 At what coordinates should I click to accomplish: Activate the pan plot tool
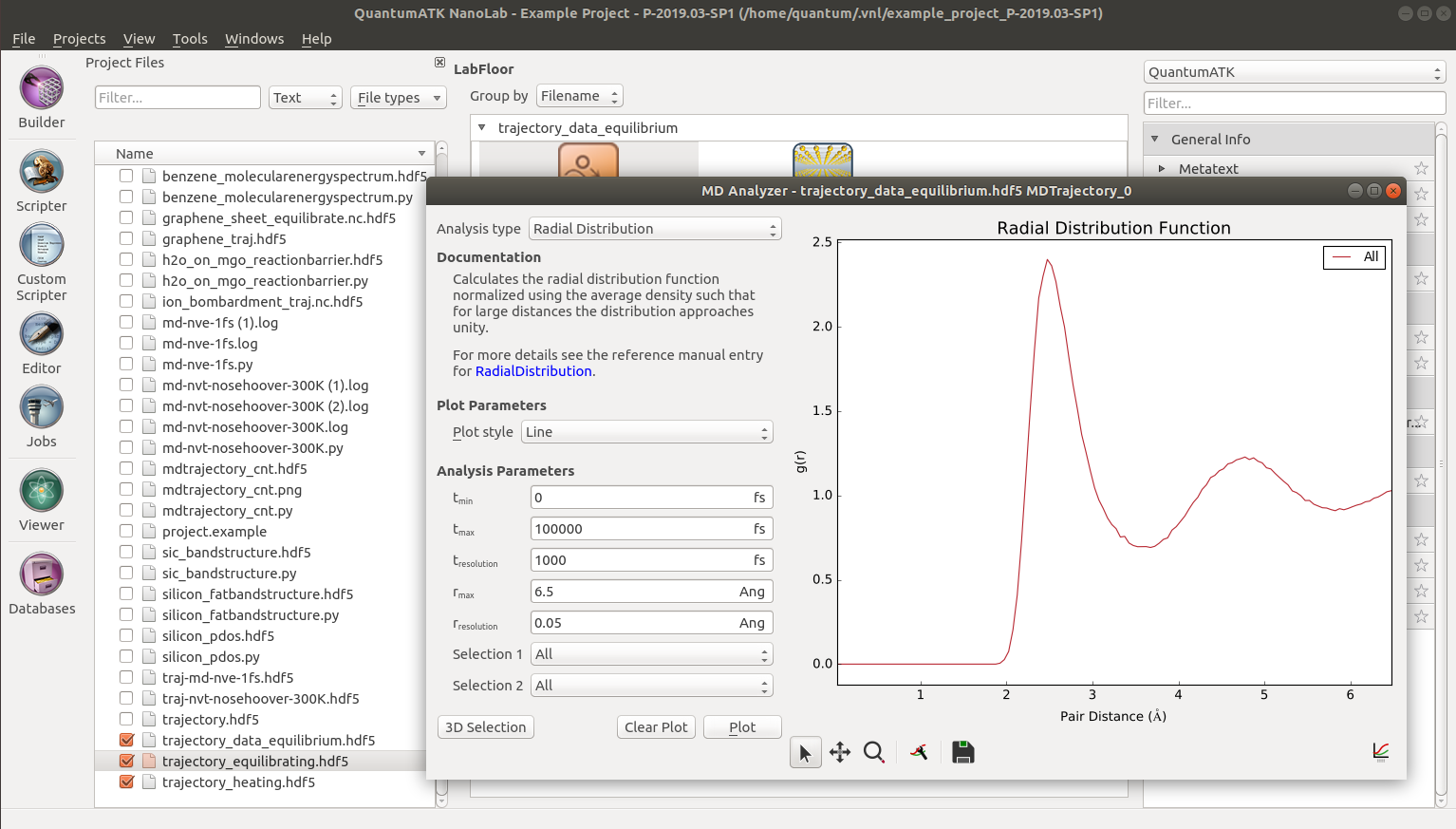tap(840, 753)
